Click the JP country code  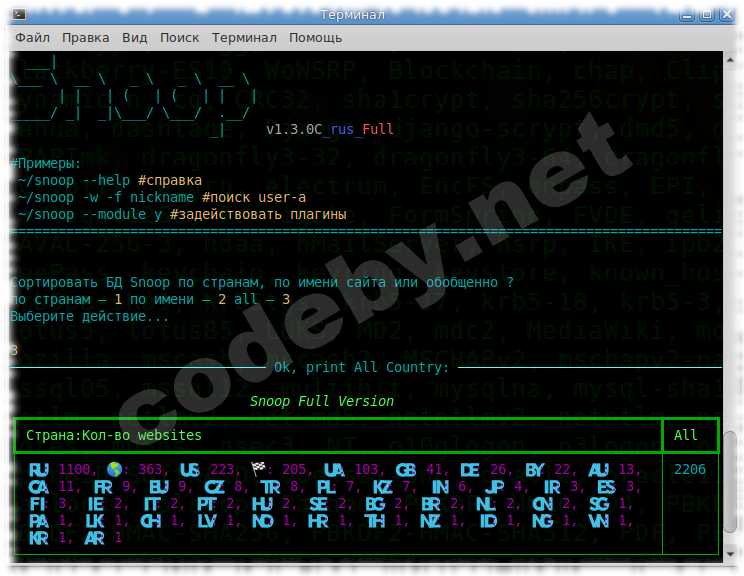pos(494,487)
